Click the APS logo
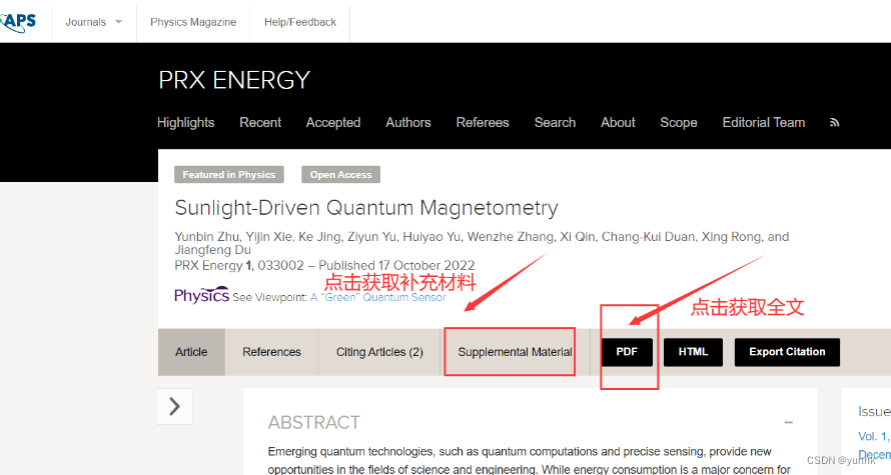 (18, 22)
